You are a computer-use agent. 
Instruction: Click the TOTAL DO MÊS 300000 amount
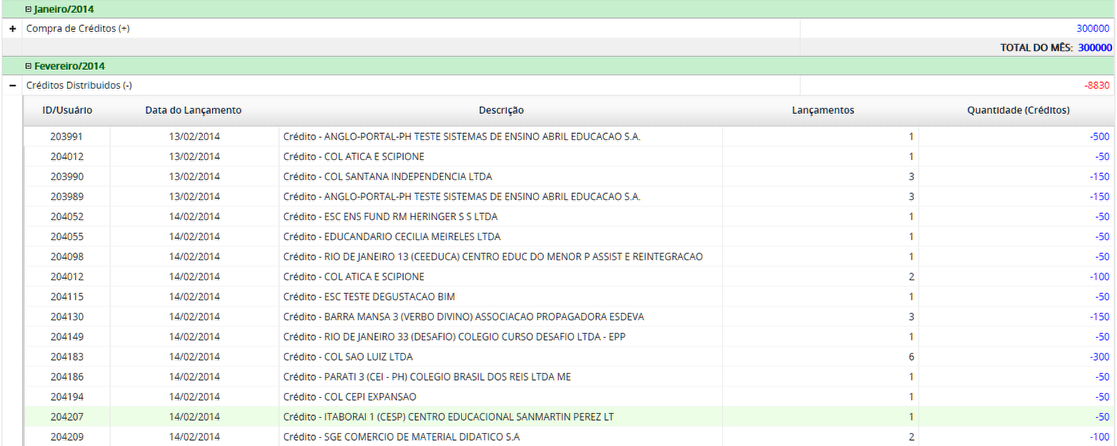tap(1094, 47)
